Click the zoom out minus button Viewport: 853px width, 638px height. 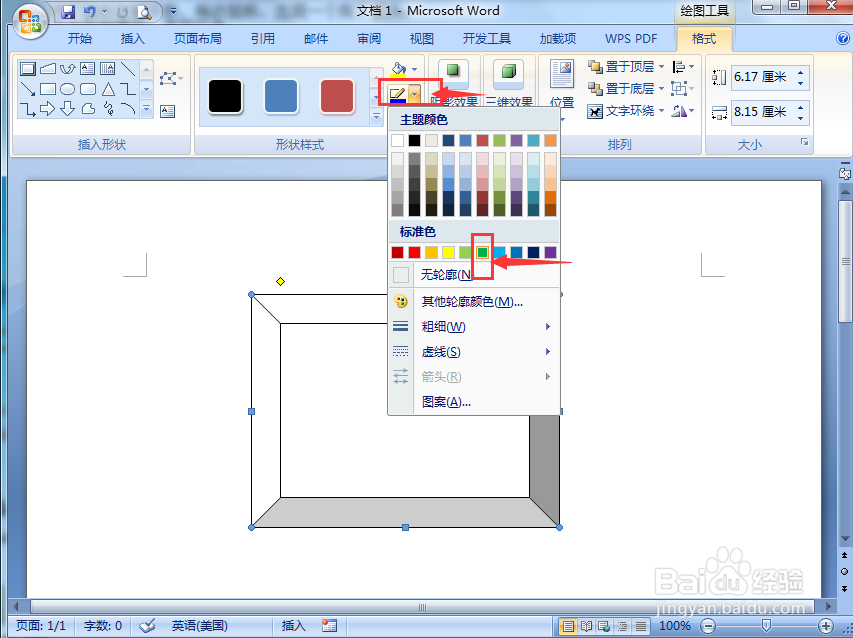click(x=708, y=626)
